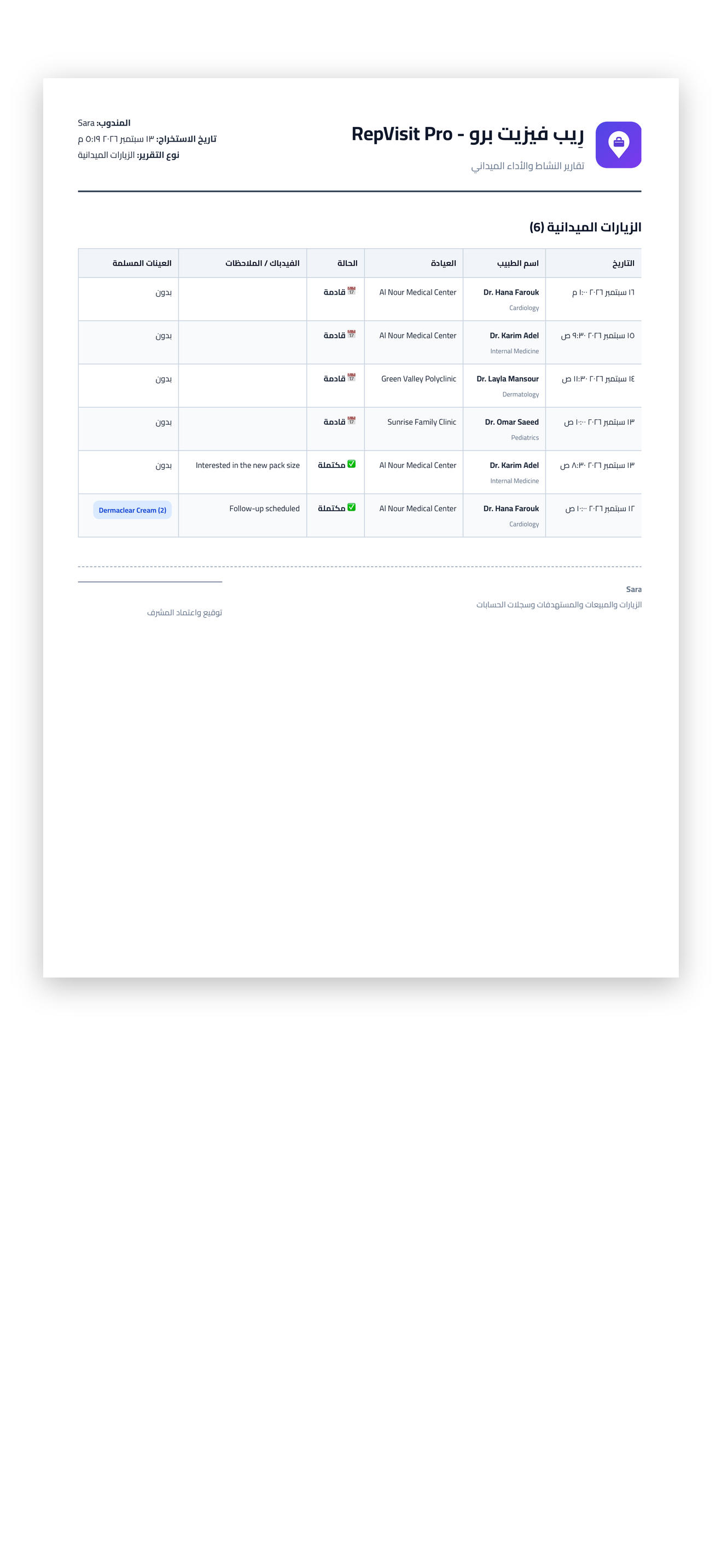Viewport: 722px width, 1568px height.
Task: Click the green check icon in Follow-up scheduled row
Action: pos(351,507)
